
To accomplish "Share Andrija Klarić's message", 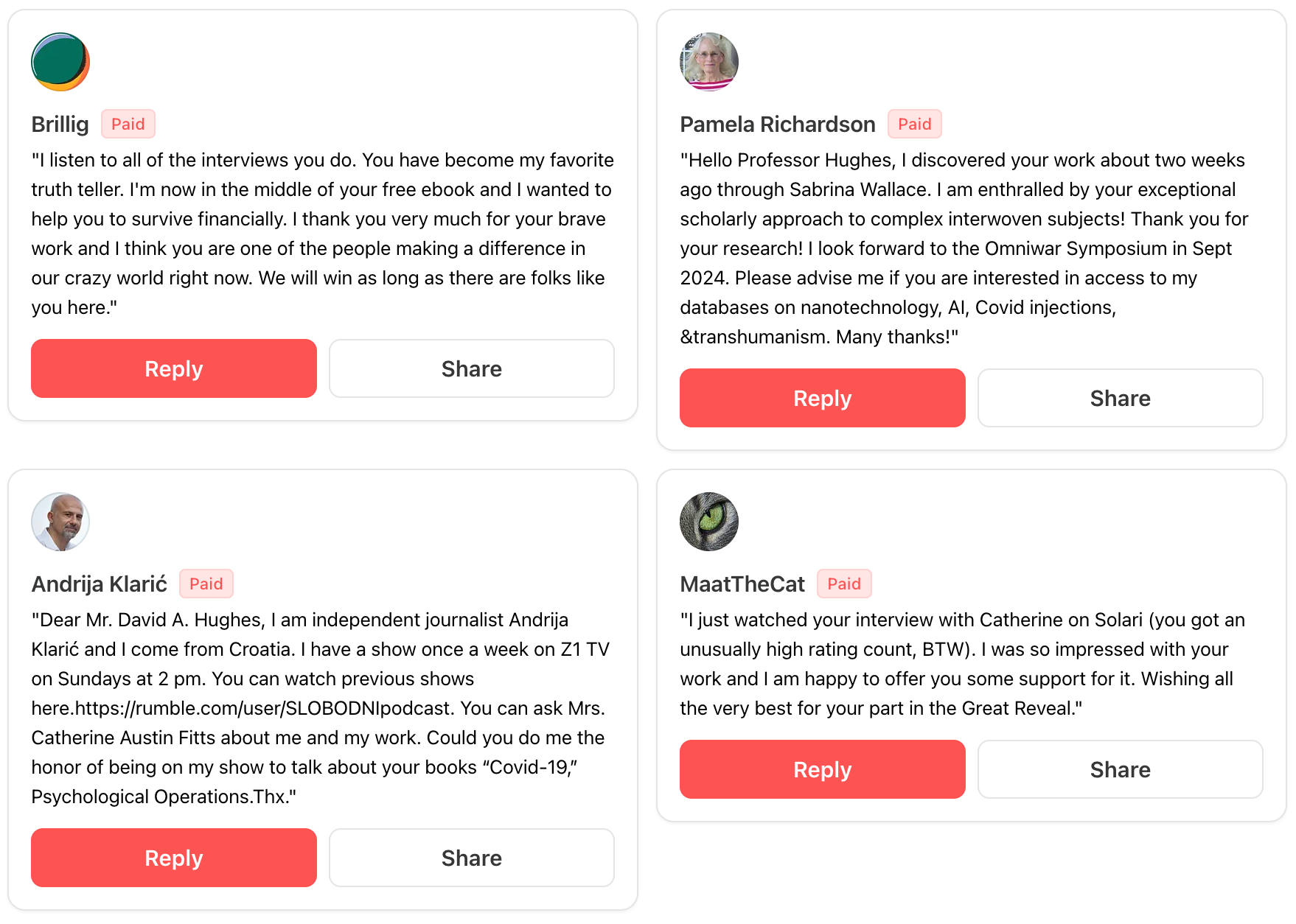I will (x=472, y=858).
